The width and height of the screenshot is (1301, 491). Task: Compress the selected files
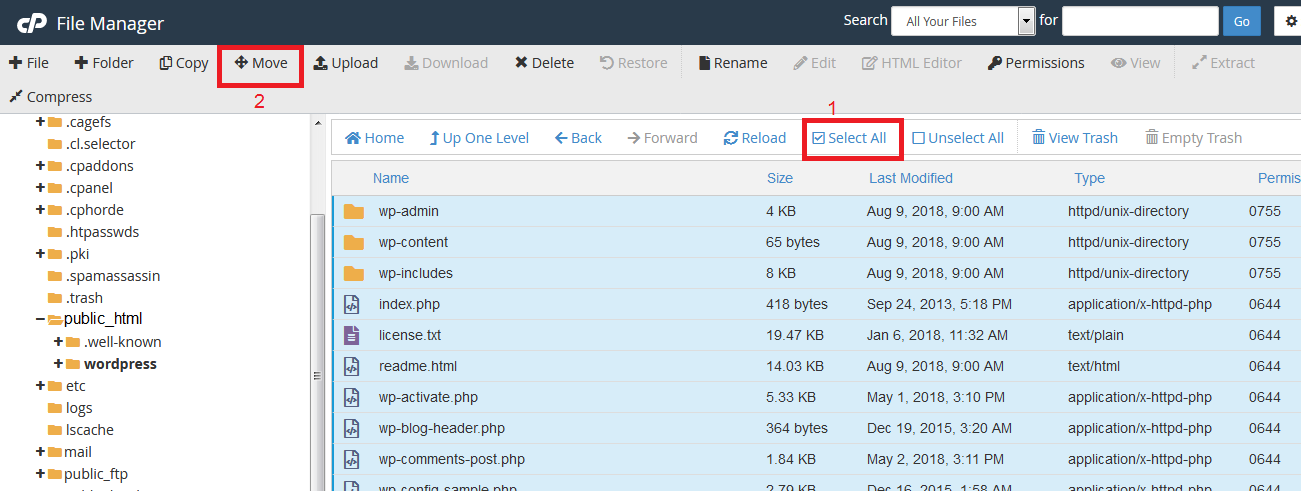click(50, 97)
